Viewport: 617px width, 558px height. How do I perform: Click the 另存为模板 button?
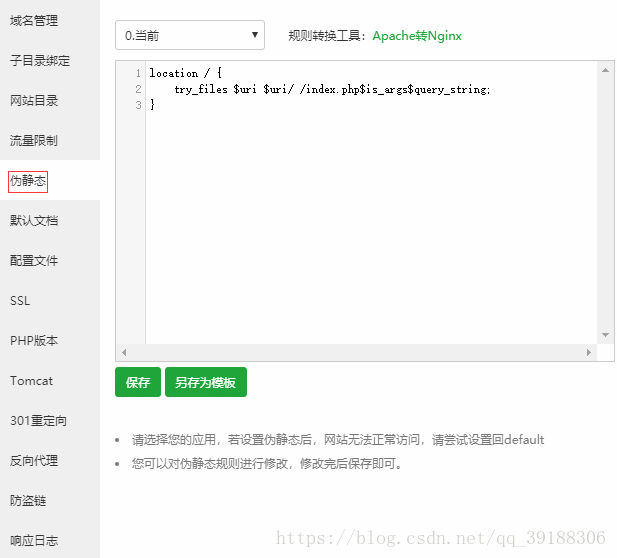[206, 382]
